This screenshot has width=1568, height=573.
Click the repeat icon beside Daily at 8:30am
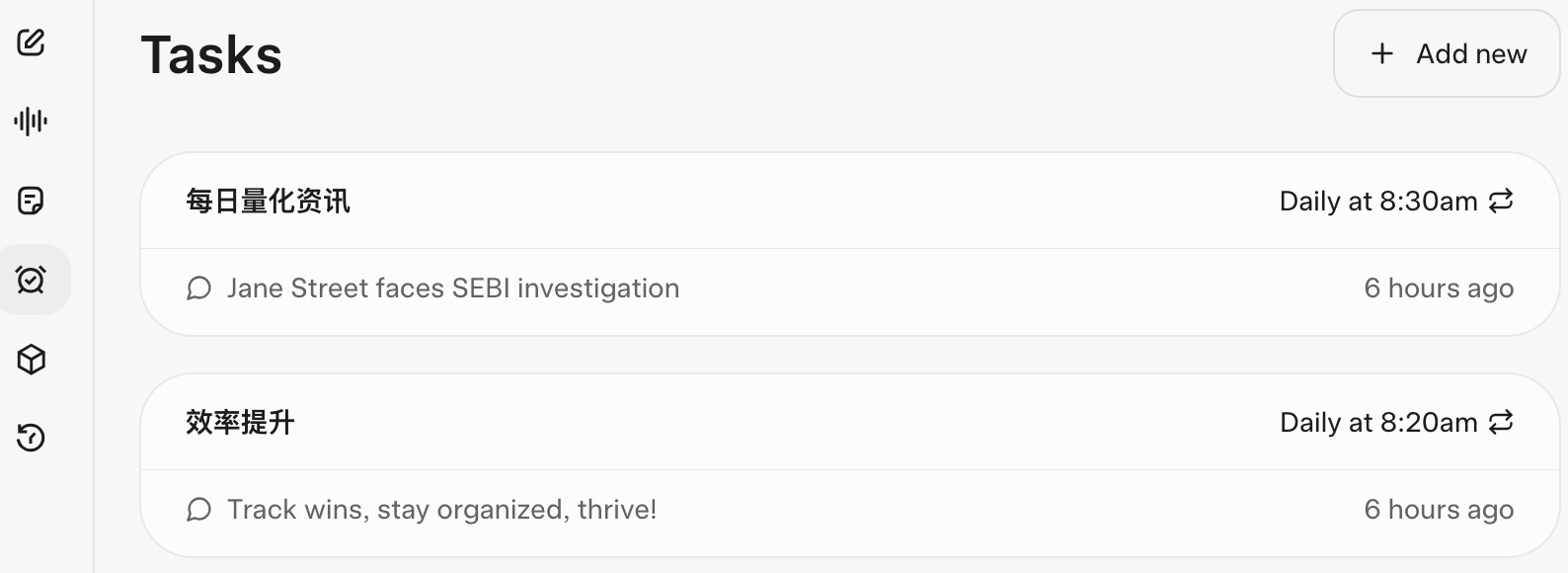[1501, 201]
